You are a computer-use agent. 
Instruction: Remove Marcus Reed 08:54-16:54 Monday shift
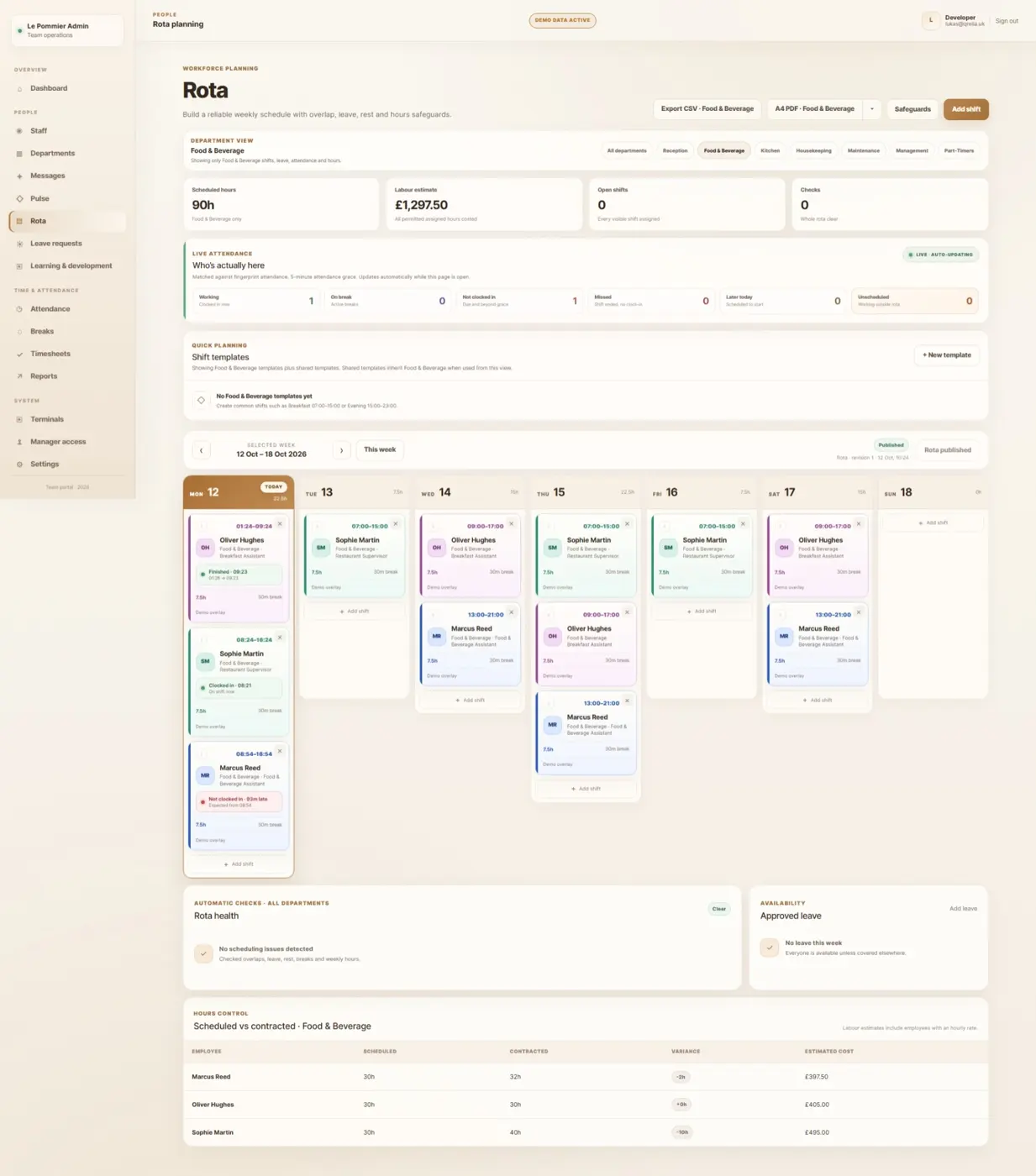coord(280,752)
